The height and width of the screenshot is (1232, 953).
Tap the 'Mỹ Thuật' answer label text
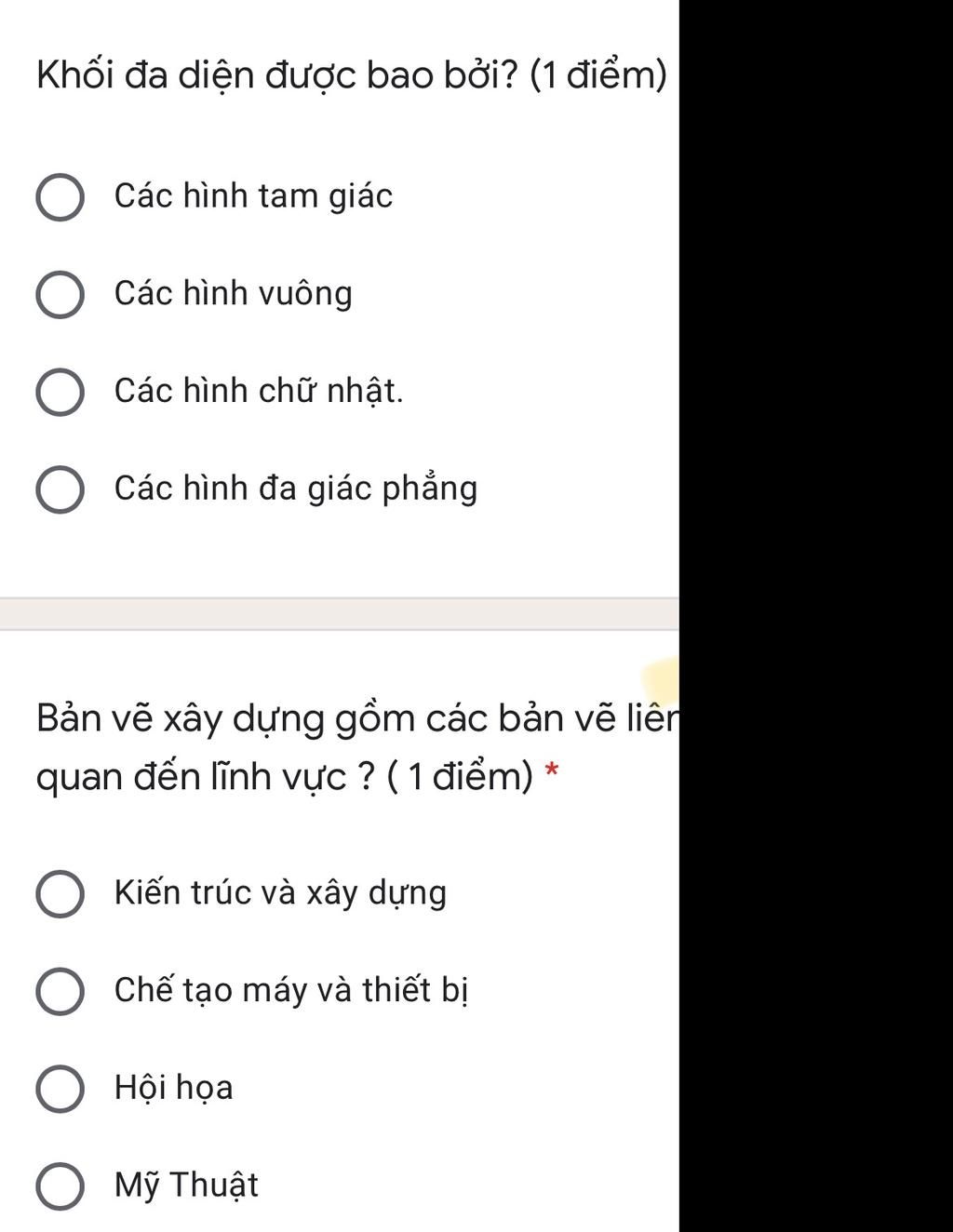(x=186, y=1185)
